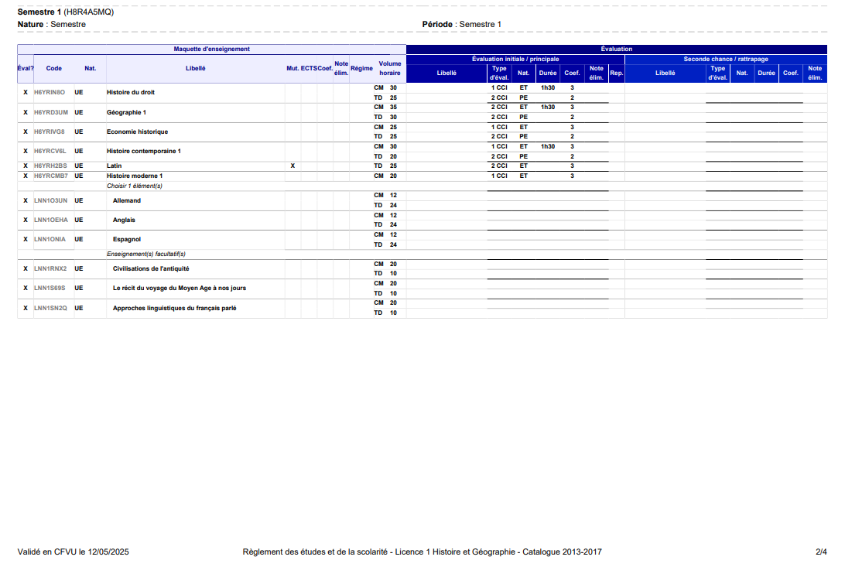Select the 'Volume horaire' column header
The width and height of the screenshot is (845, 567).
(390, 68)
